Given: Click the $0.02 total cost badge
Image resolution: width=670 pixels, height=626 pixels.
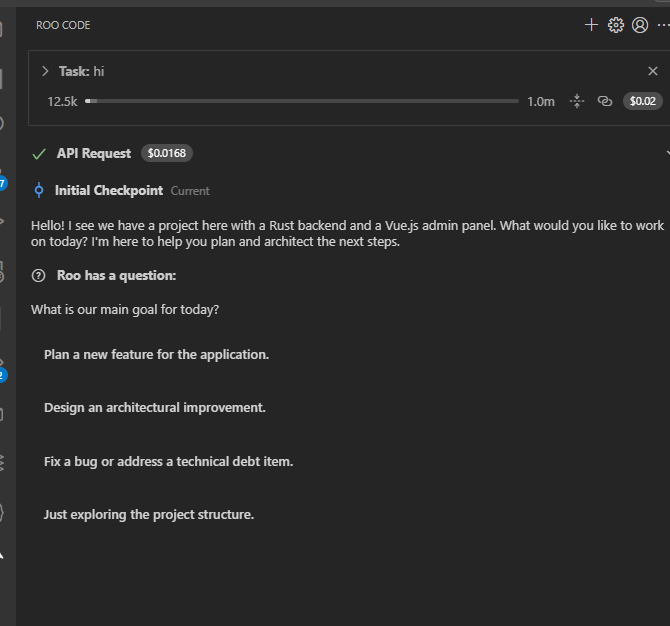Looking at the screenshot, I should 642,101.
